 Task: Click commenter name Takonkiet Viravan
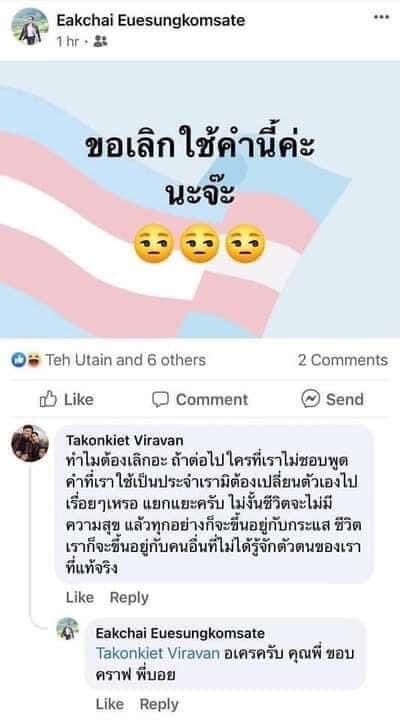pos(124,440)
